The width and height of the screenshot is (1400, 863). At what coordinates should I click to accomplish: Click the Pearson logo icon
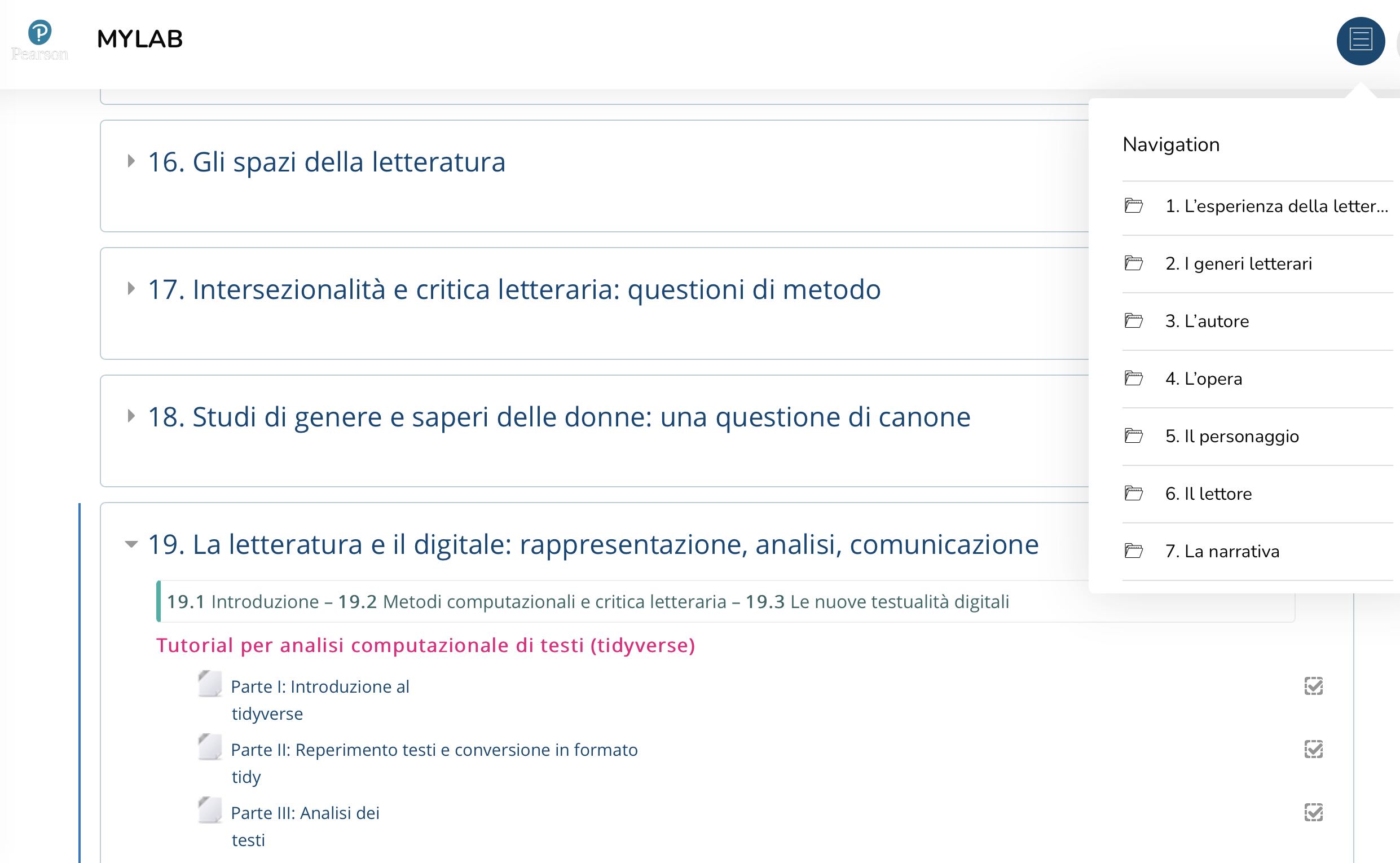(x=39, y=40)
